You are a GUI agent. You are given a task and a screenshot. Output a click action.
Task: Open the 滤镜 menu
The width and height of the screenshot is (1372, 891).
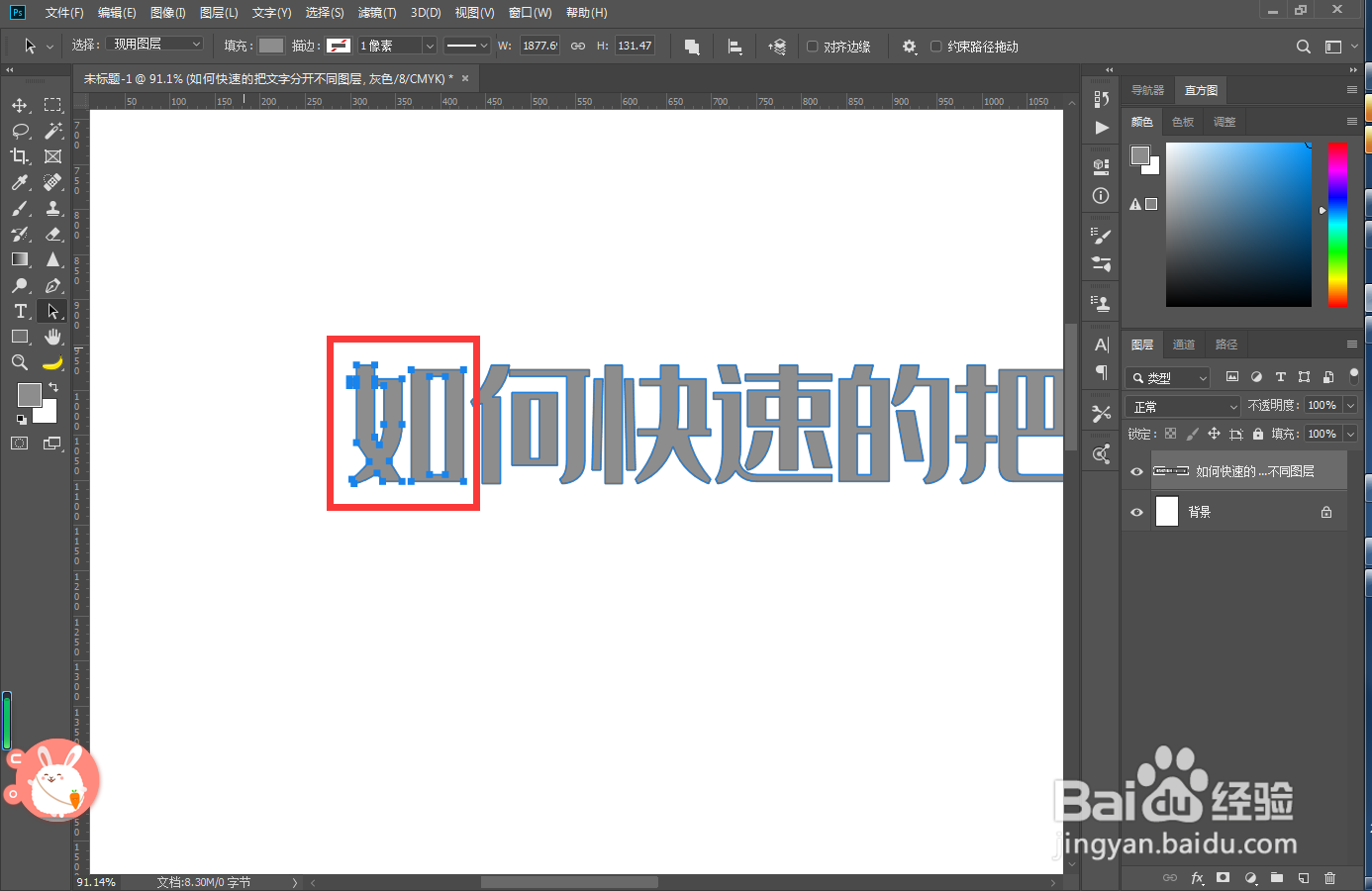[377, 12]
